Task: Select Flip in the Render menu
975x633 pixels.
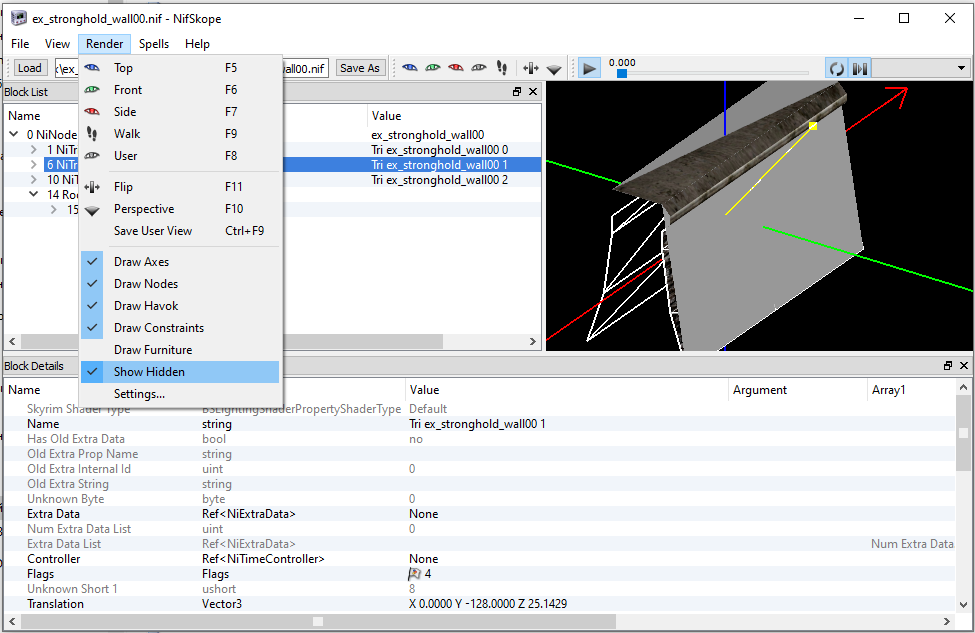Action: (x=180, y=187)
